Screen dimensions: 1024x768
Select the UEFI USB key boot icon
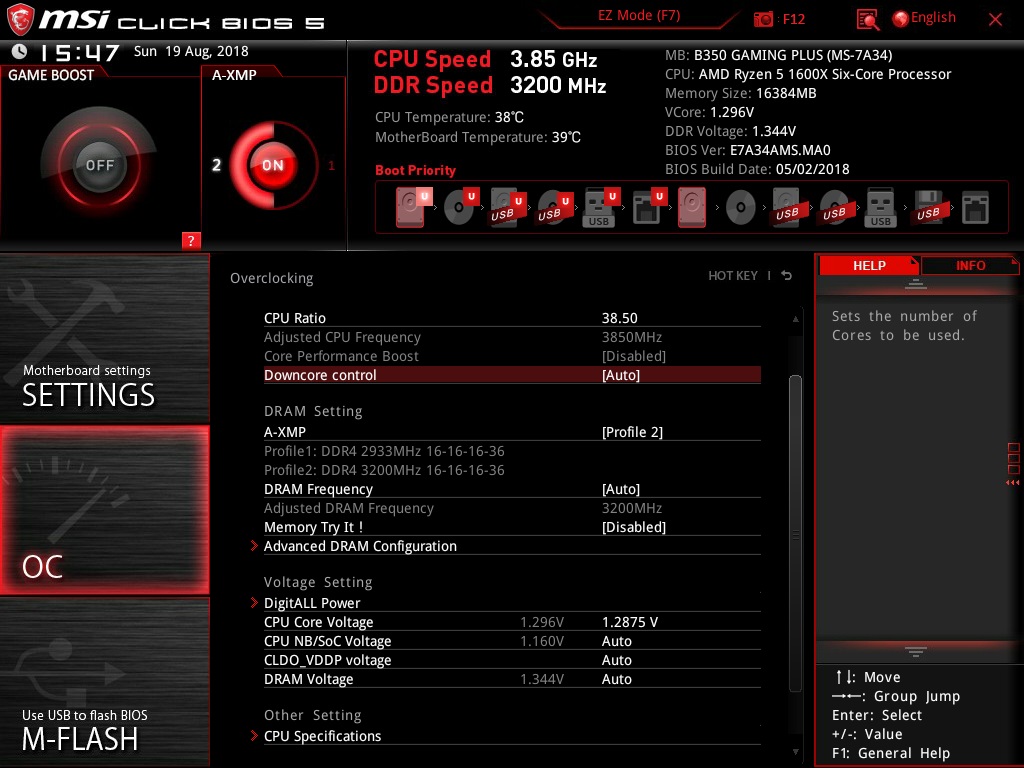601,208
